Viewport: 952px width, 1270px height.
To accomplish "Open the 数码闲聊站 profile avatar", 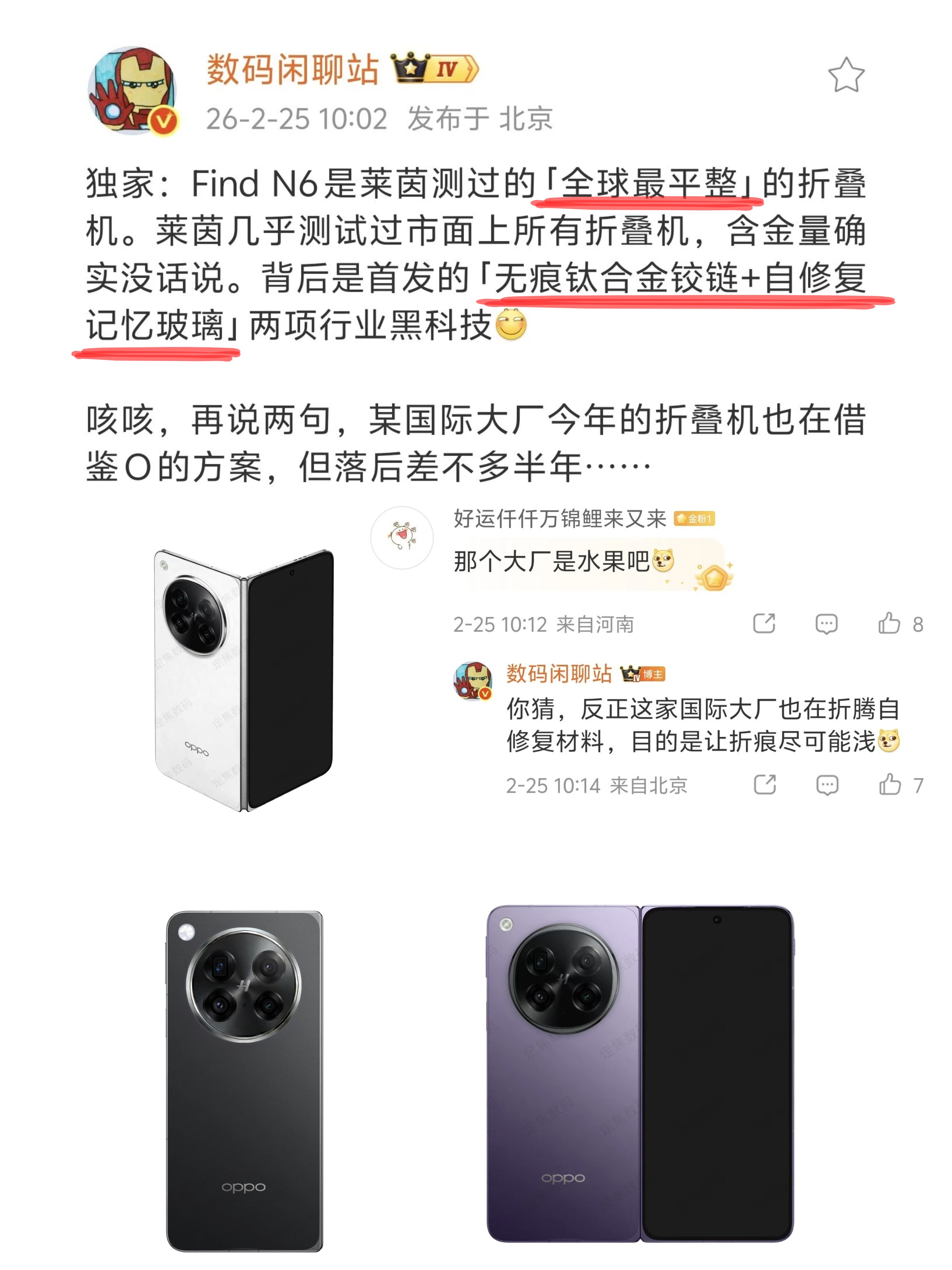I will pyautogui.click(x=133, y=91).
